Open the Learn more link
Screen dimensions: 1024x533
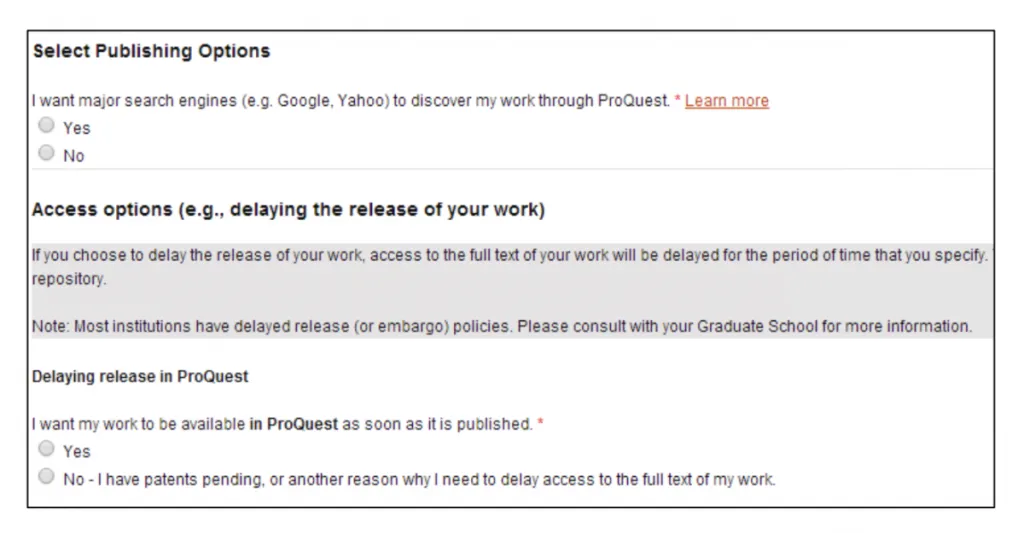[x=726, y=101]
